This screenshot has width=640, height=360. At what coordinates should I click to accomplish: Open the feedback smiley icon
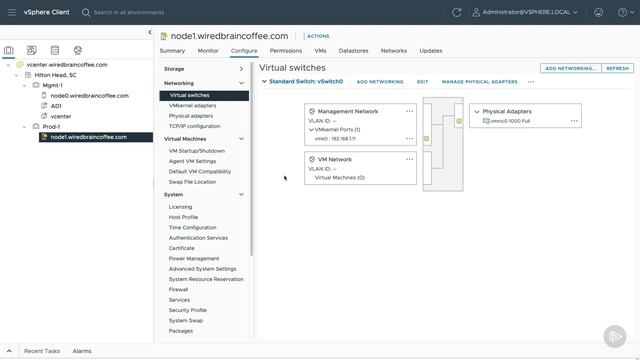pos(598,12)
